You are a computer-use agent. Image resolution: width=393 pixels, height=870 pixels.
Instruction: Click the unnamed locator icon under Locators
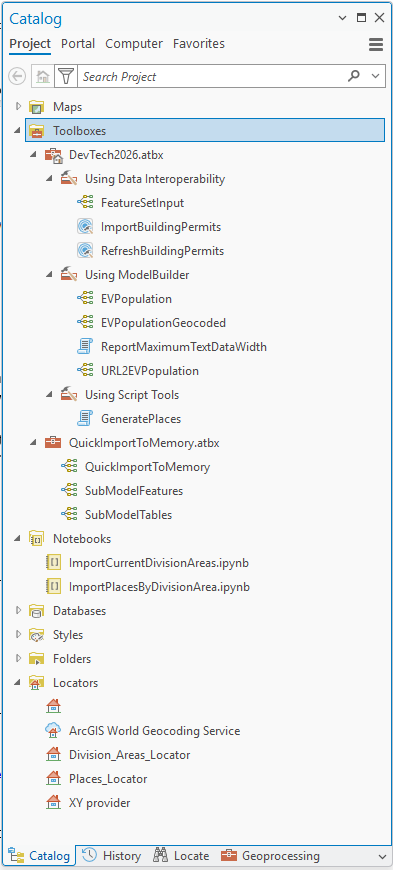53,706
